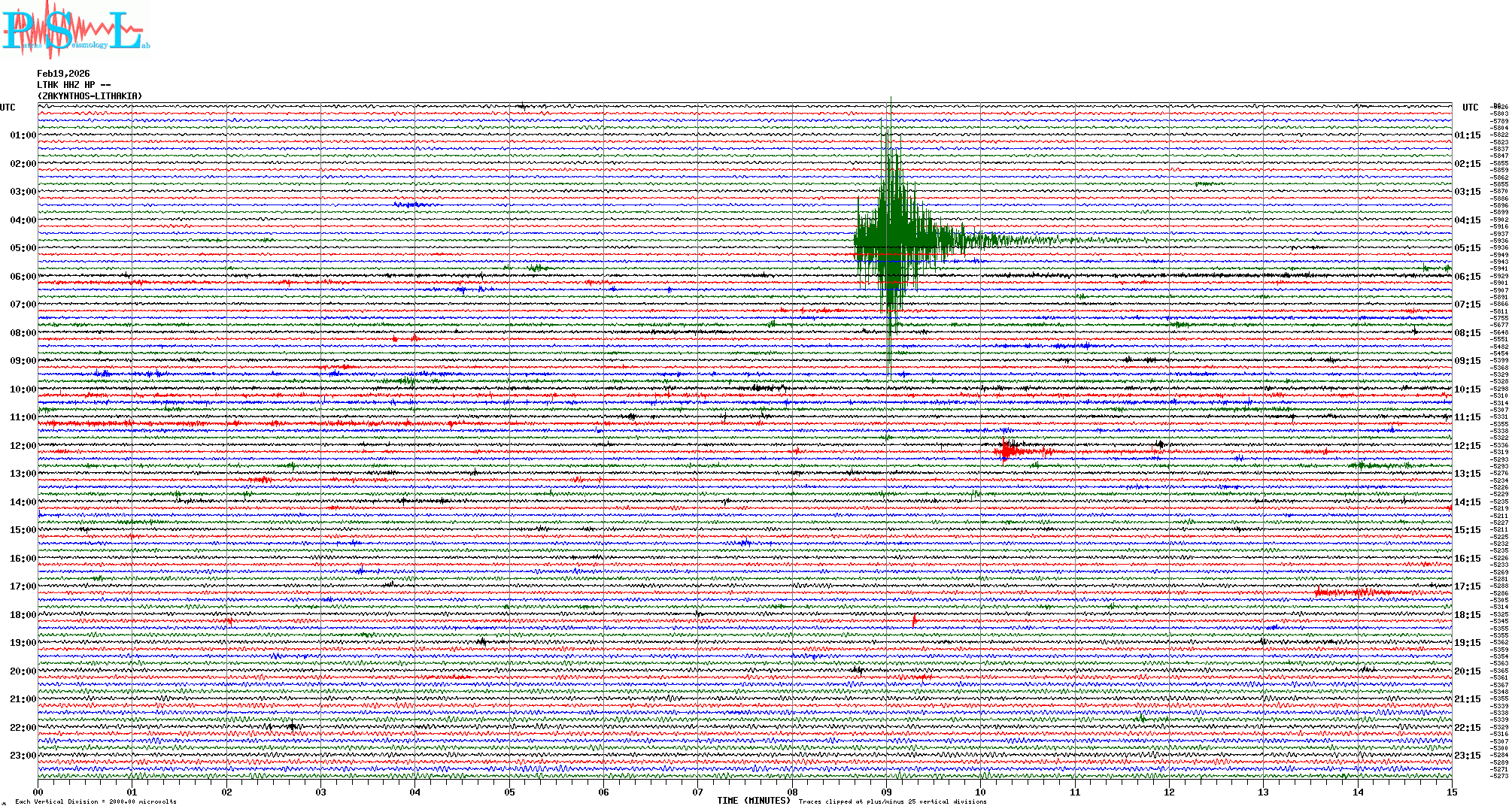Click the left UTC axis label
Viewport: 1512px width, 812px height.
pos(8,108)
